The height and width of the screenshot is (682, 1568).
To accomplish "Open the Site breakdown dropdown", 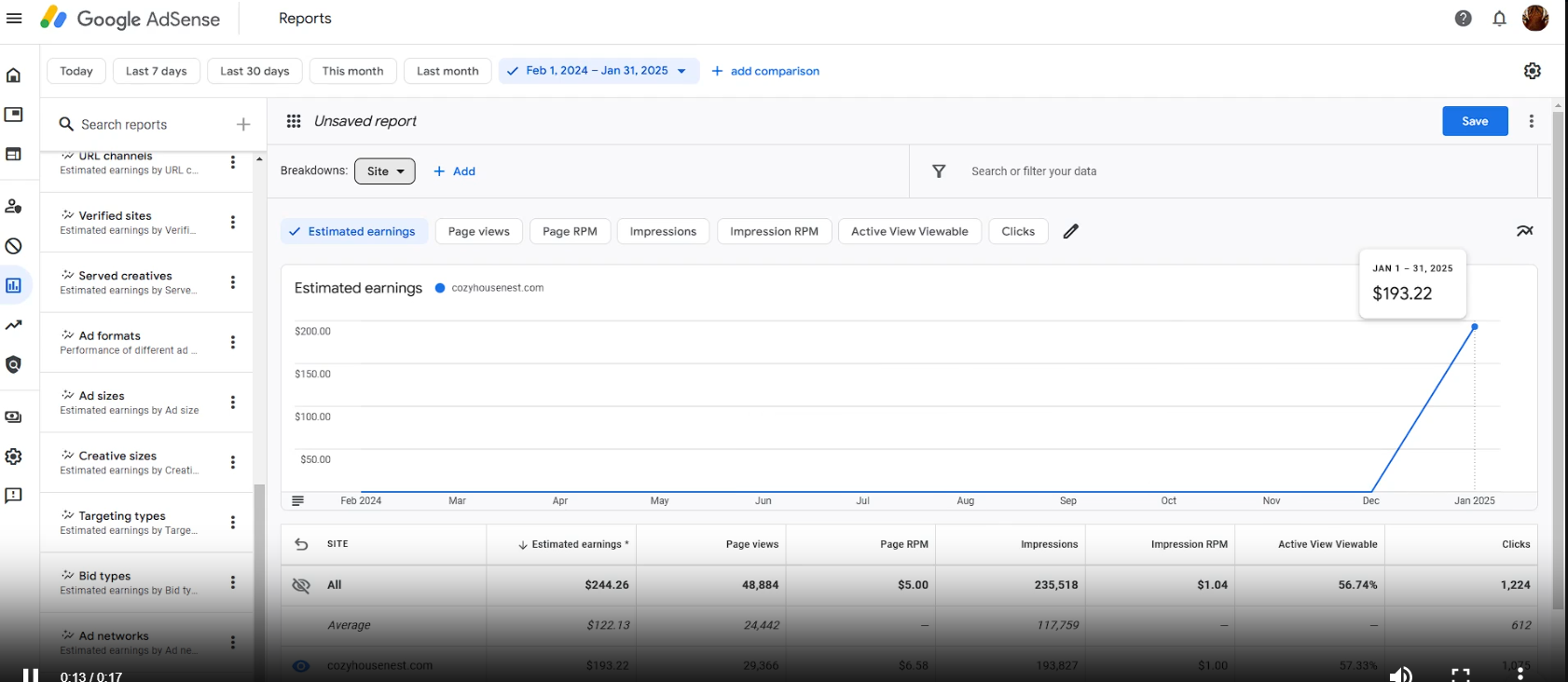I will click(385, 171).
